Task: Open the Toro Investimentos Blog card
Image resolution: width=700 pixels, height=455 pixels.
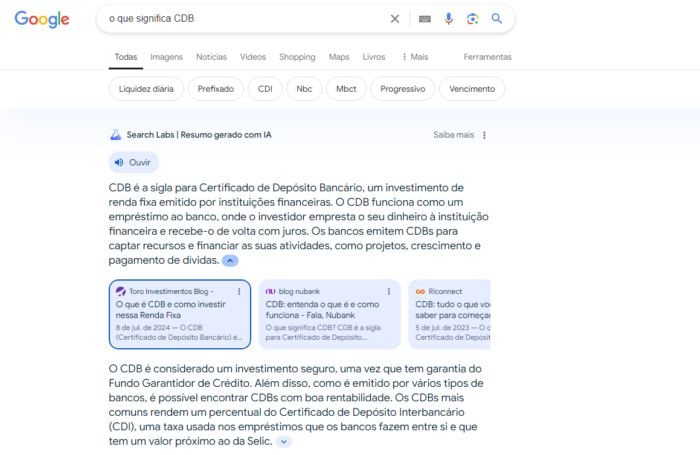Action: [180, 314]
